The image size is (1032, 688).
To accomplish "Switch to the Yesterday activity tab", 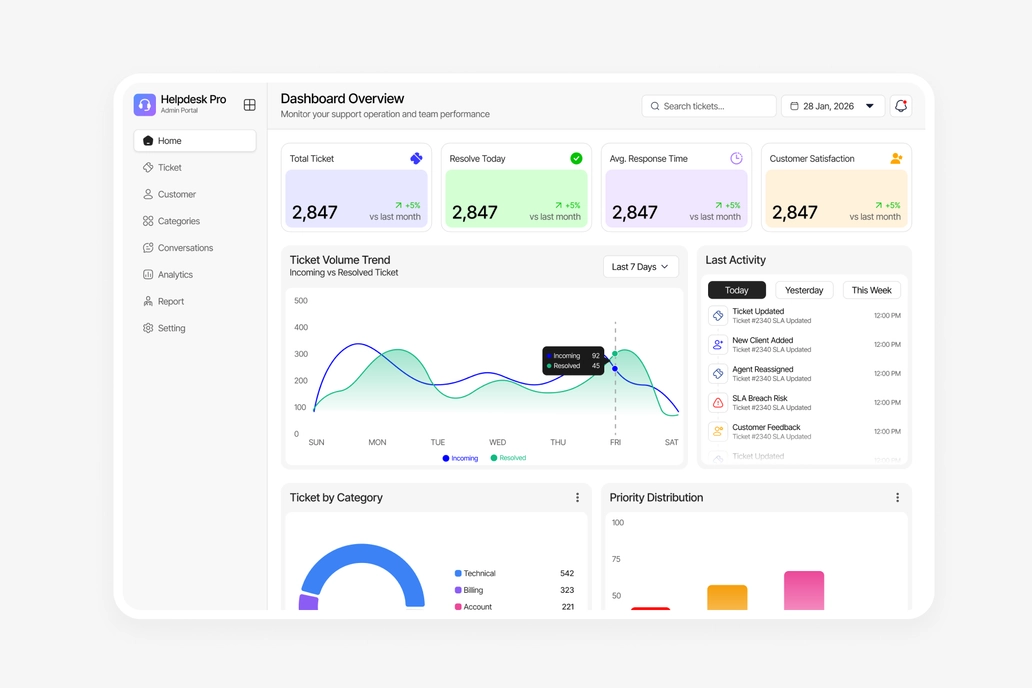I will pos(804,290).
